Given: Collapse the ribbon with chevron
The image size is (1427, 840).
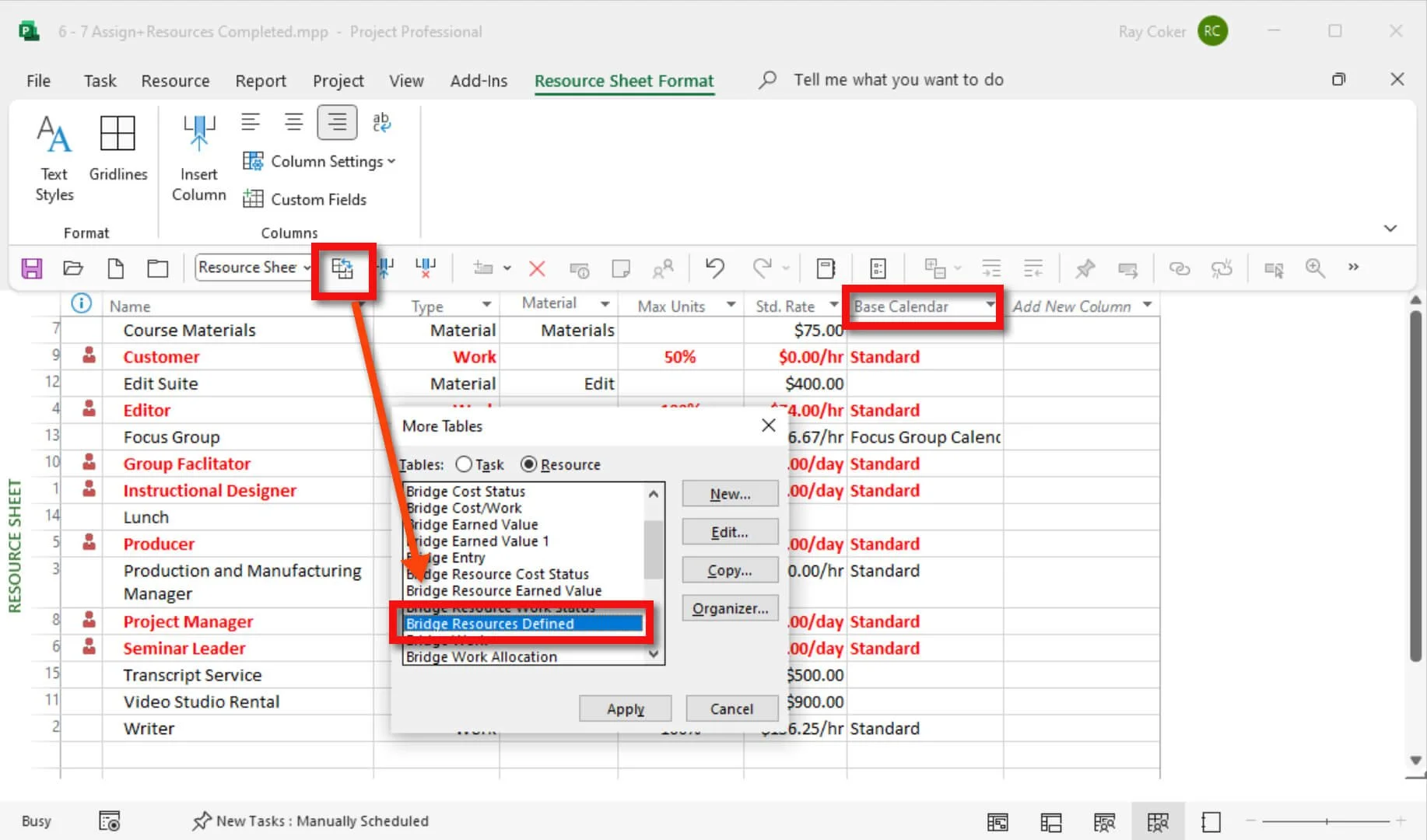Looking at the screenshot, I should pyautogui.click(x=1390, y=228).
